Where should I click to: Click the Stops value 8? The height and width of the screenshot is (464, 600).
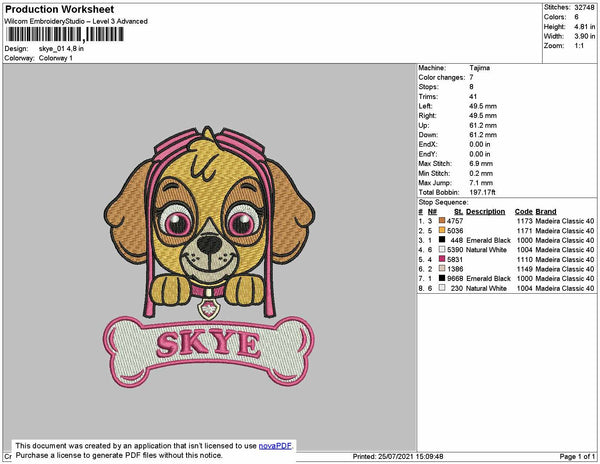[x=471, y=87]
